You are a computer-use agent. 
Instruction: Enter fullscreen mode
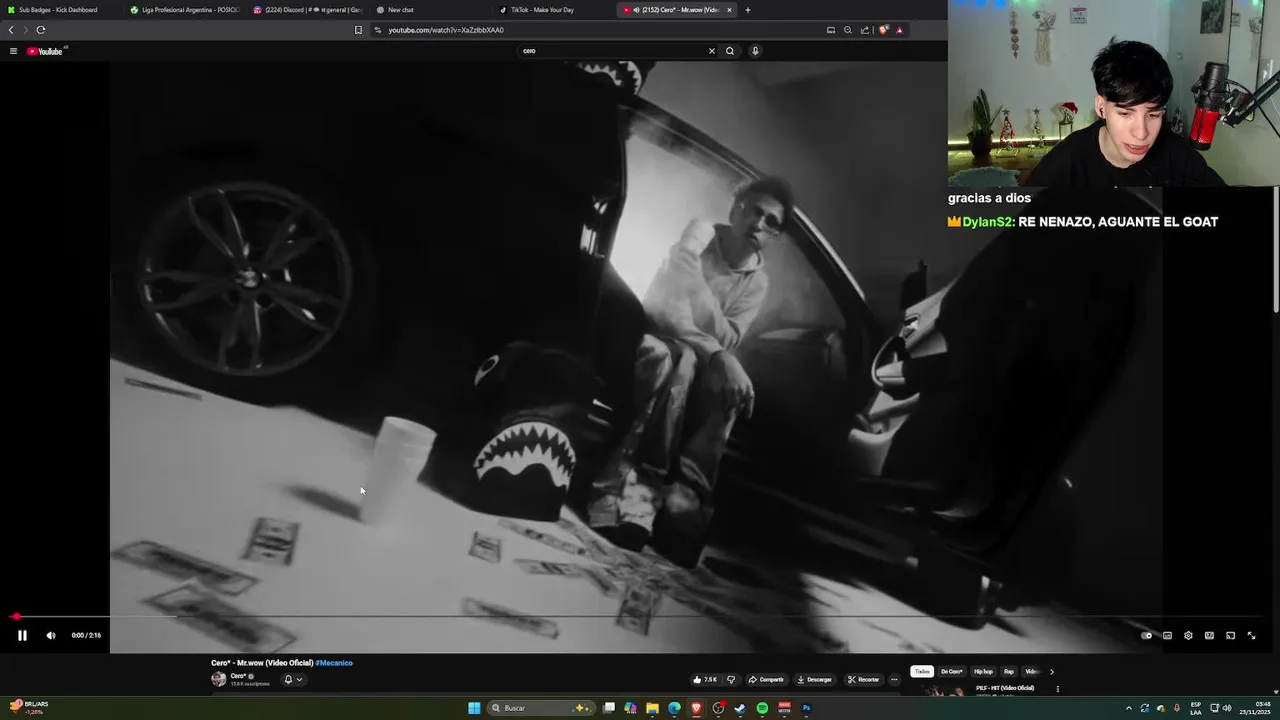(x=1251, y=635)
